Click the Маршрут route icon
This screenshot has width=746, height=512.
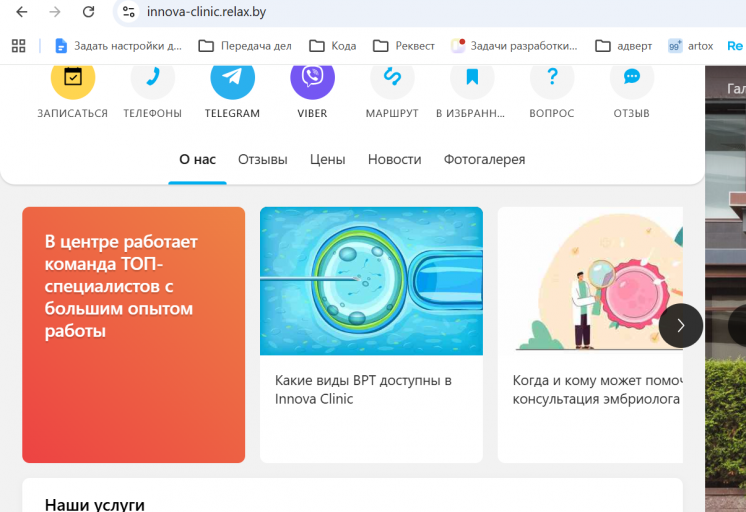[393, 78]
